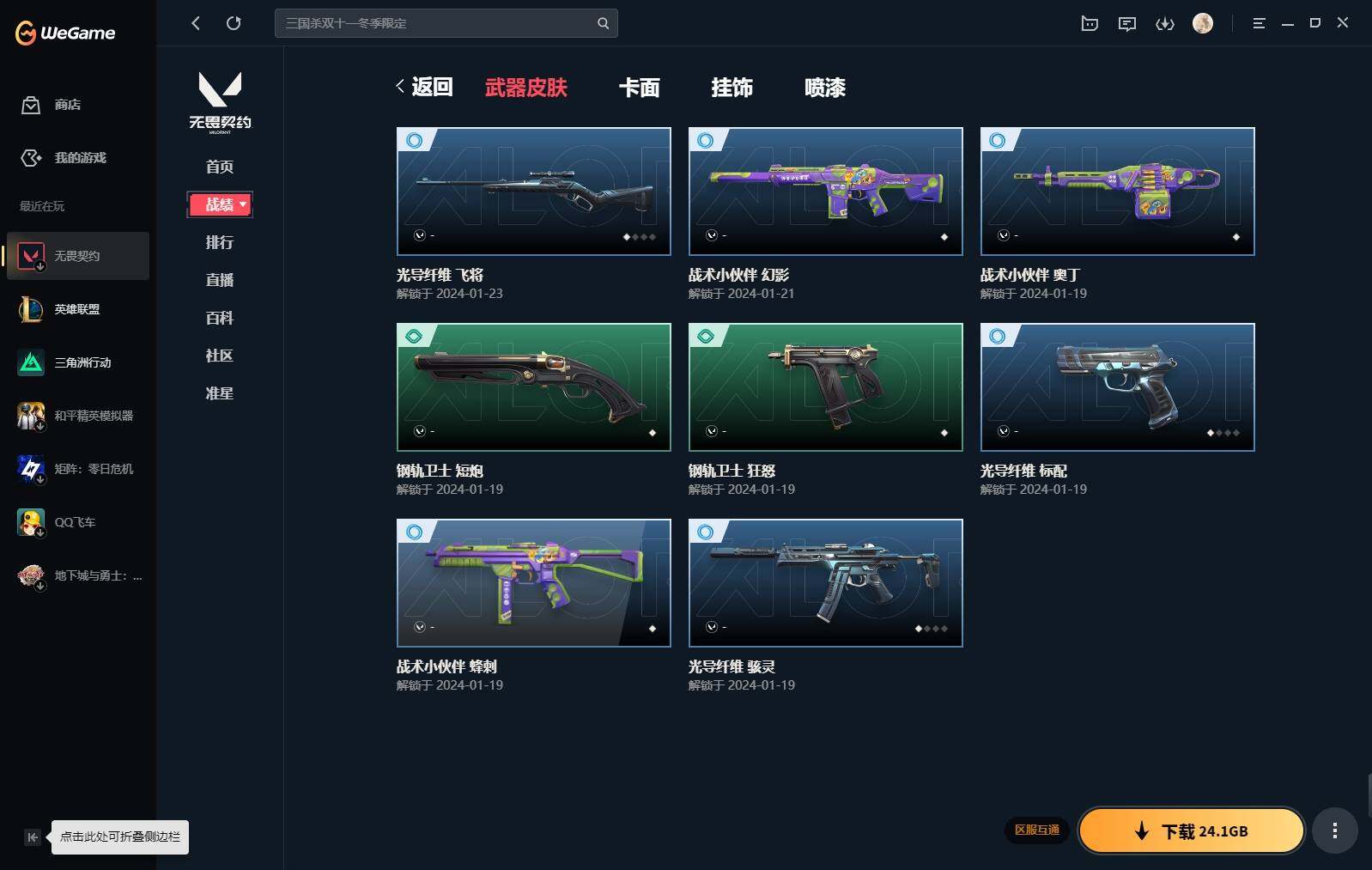Open the hamburger main menu
The image size is (1372, 870).
click(x=1260, y=23)
